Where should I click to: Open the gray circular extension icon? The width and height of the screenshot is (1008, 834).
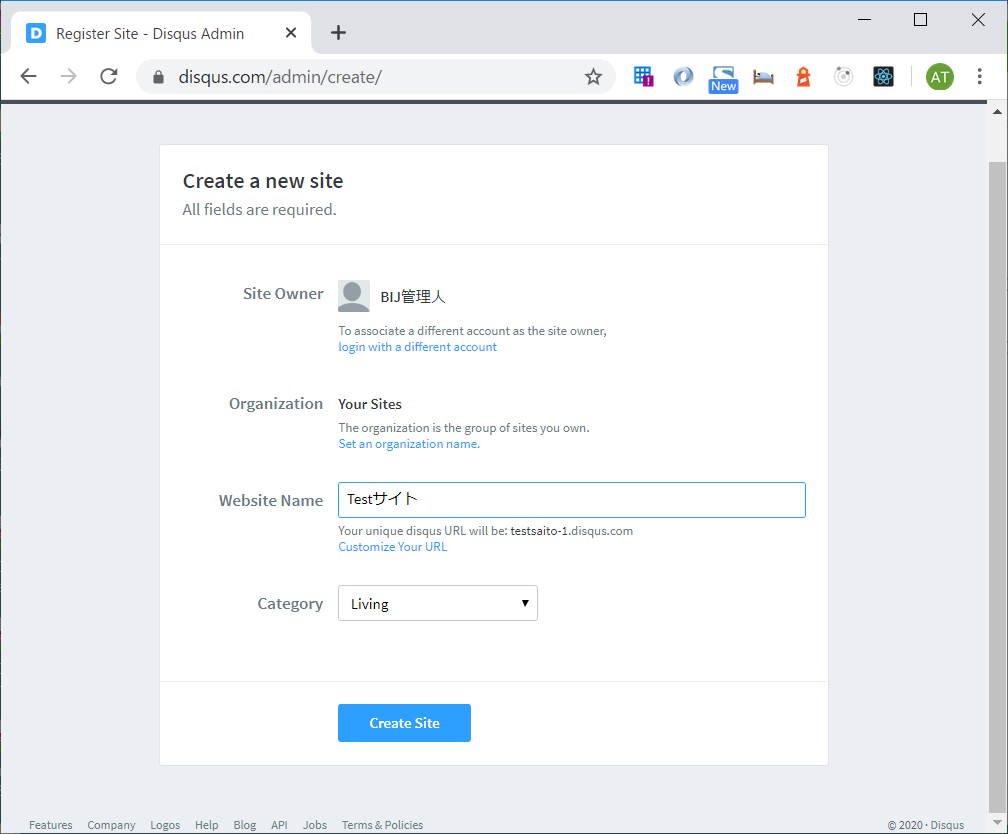[x=843, y=77]
